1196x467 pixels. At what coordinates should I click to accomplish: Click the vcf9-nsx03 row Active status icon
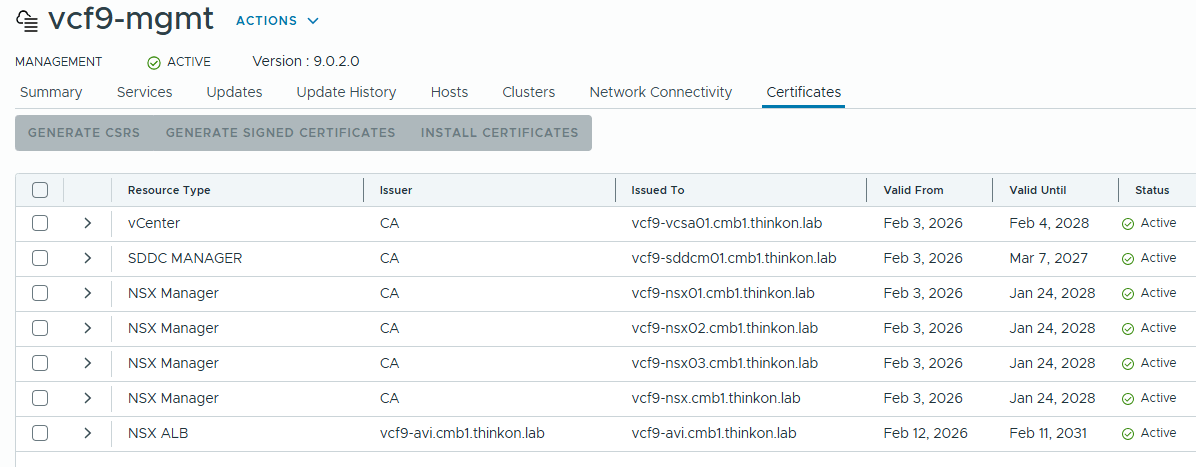click(1127, 364)
